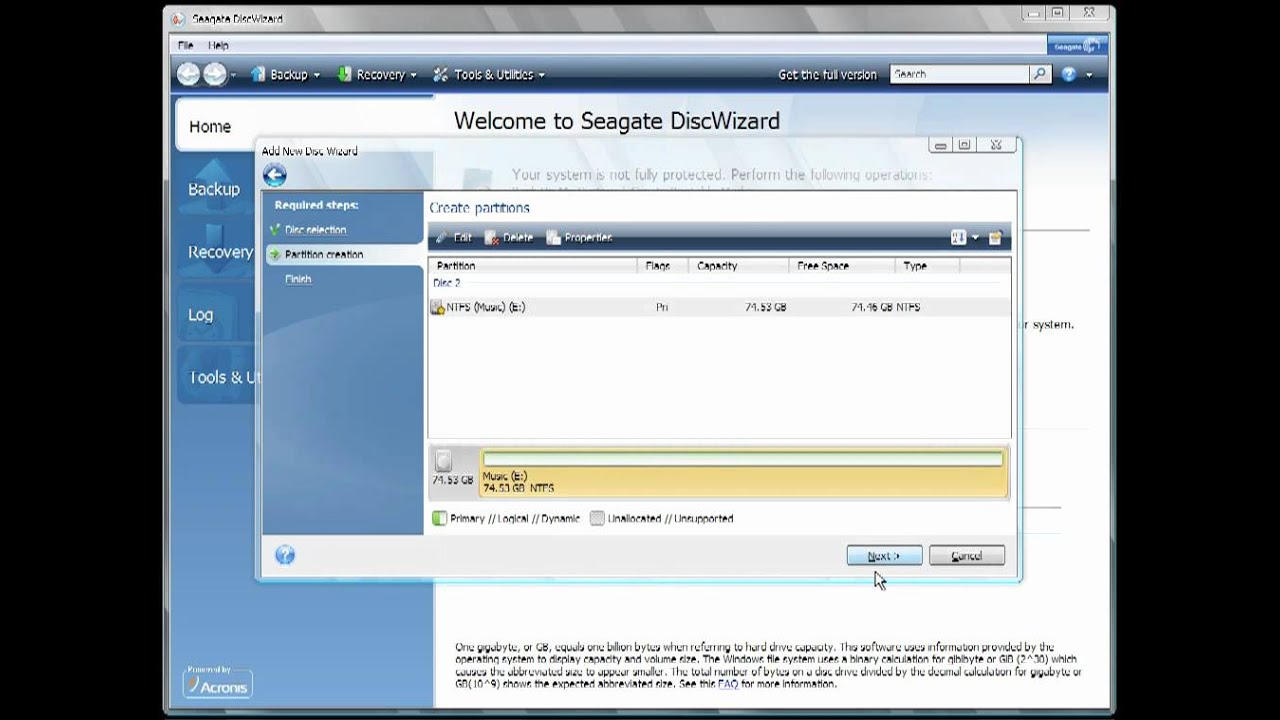Screen dimensions: 1280x720
Task: Click the Next button
Action: [884, 556]
